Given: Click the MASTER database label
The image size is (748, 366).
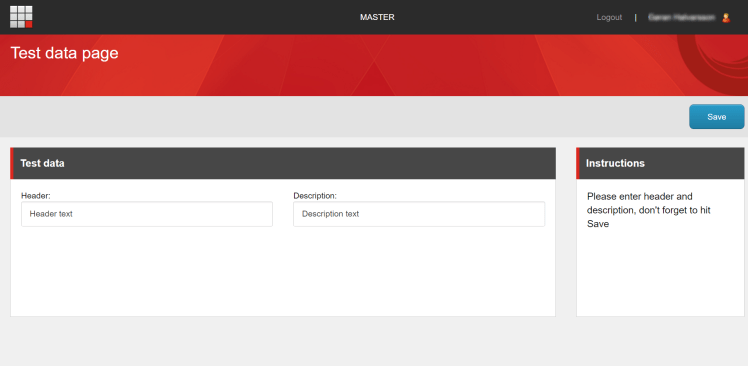Looking at the screenshot, I should [377, 17].
